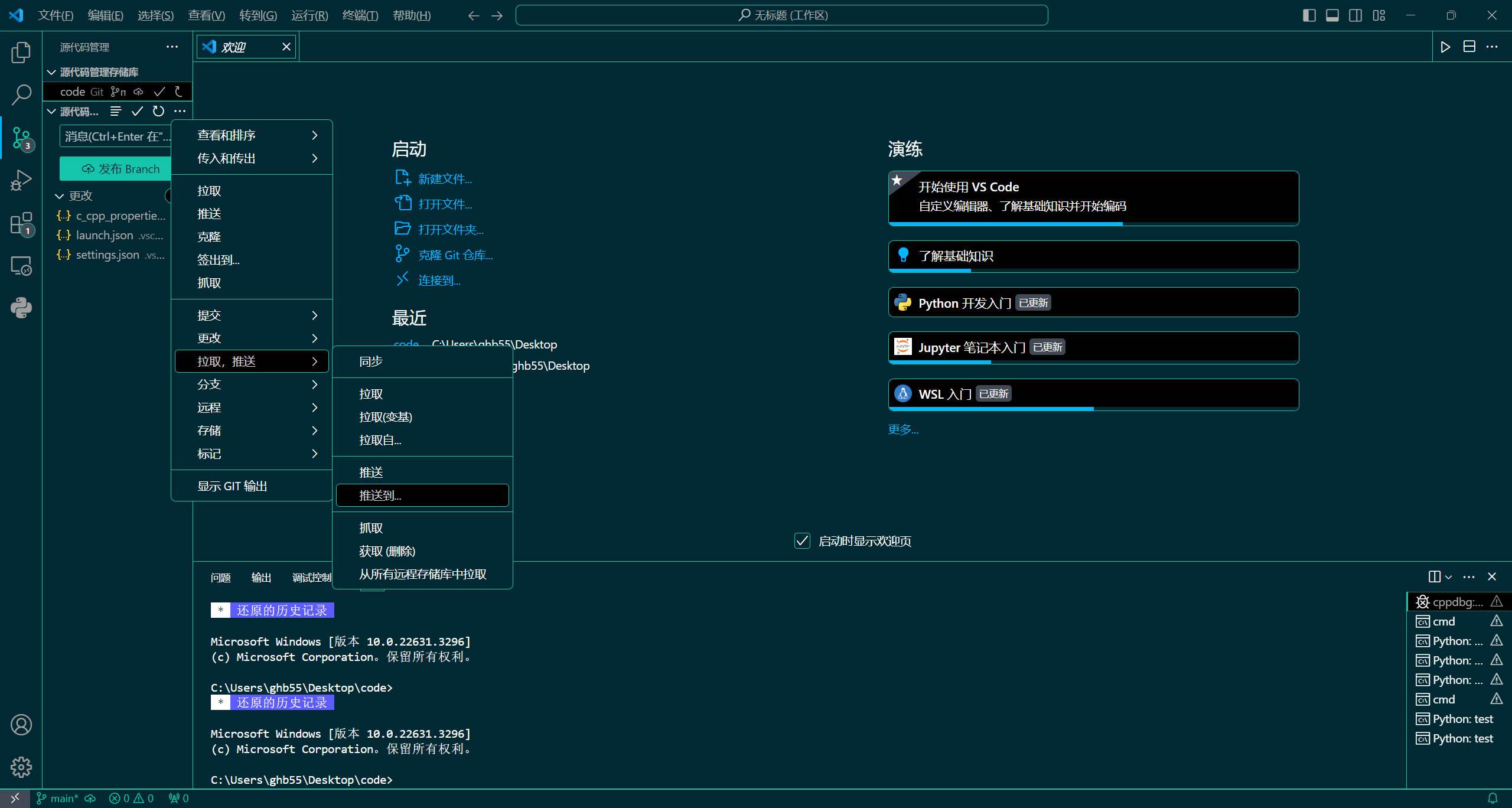Uncheck the show welcome page on startup checkbox
The height and width of the screenshot is (808, 1512).
point(802,541)
